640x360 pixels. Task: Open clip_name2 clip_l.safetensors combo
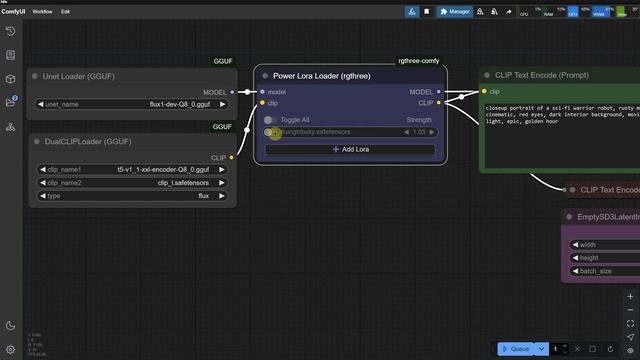(132, 183)
